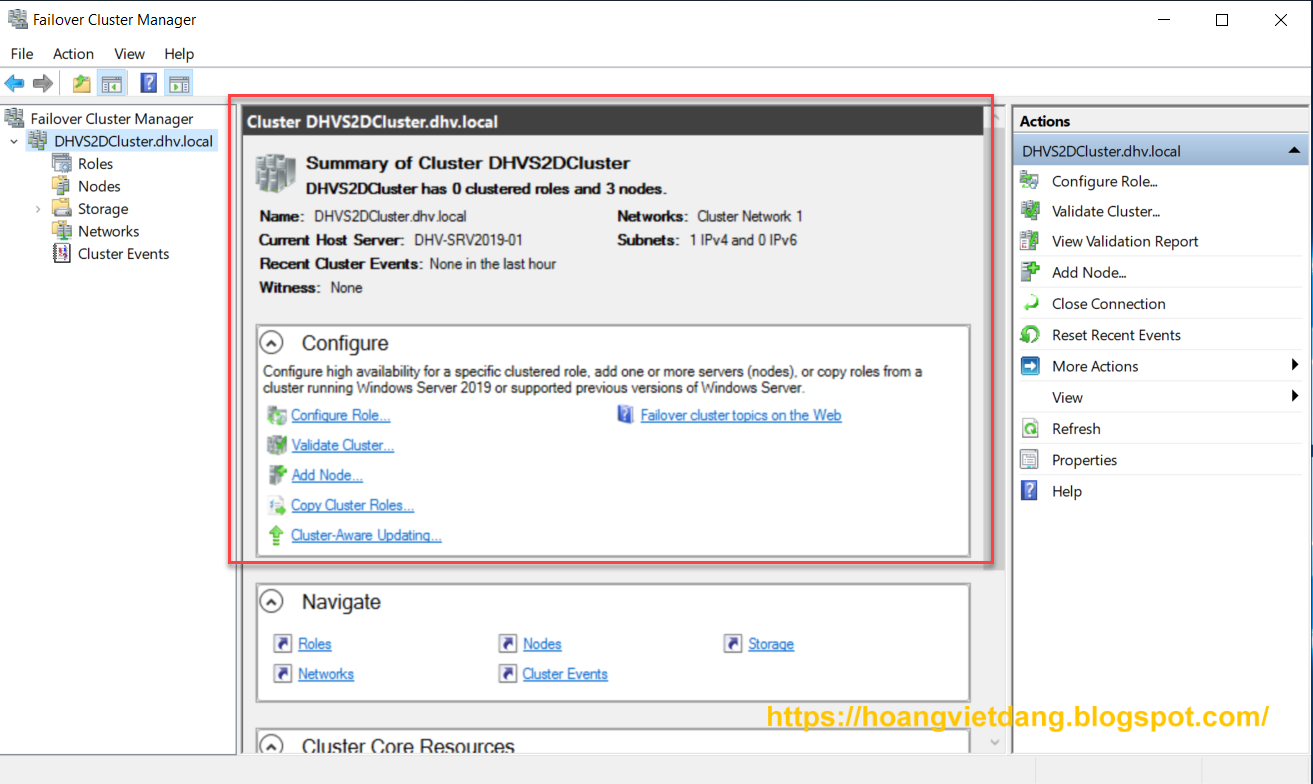Collapse the Cluster Core Resources section

(271, 745)
